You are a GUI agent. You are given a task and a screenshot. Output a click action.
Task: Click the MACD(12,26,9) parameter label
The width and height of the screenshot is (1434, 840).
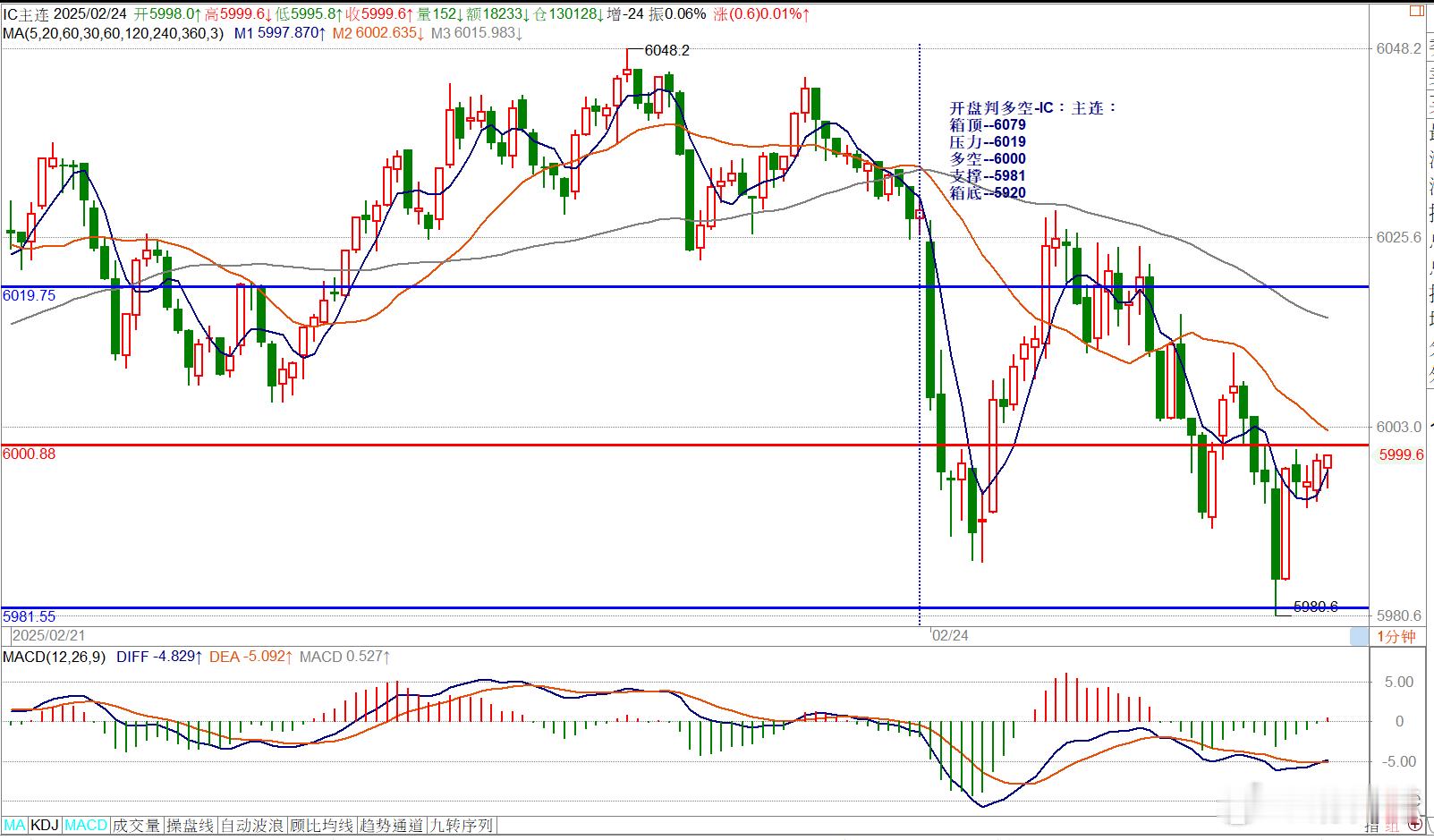tap(54, 657)
